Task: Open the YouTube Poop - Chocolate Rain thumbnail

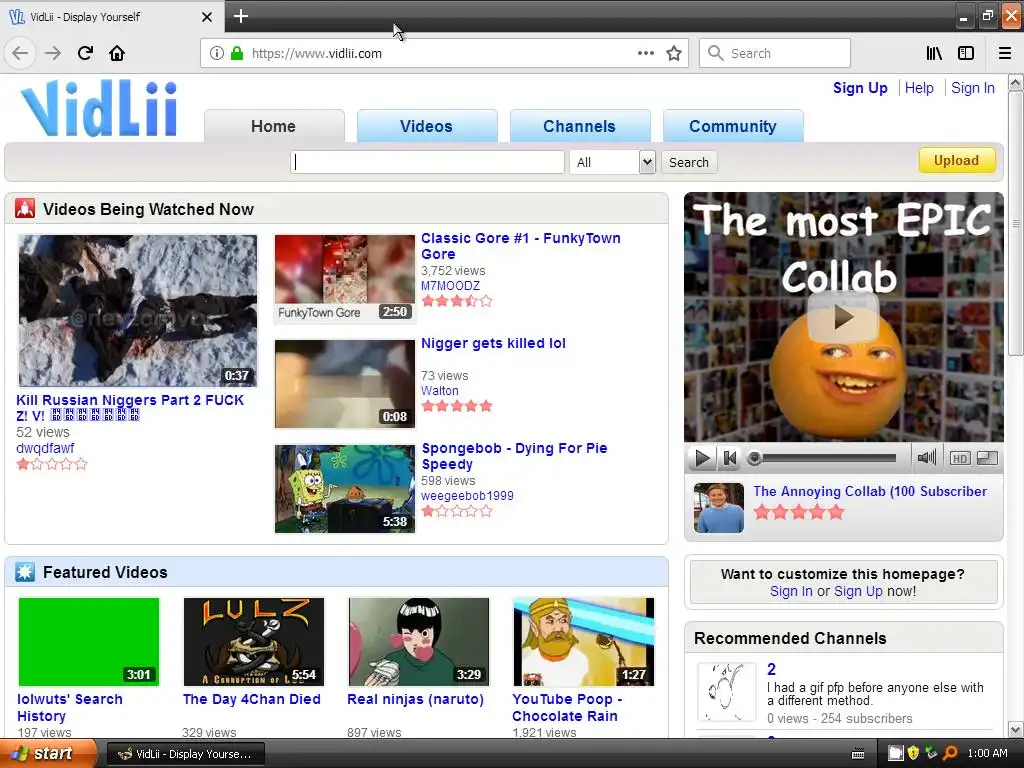Action: point(583,642)
